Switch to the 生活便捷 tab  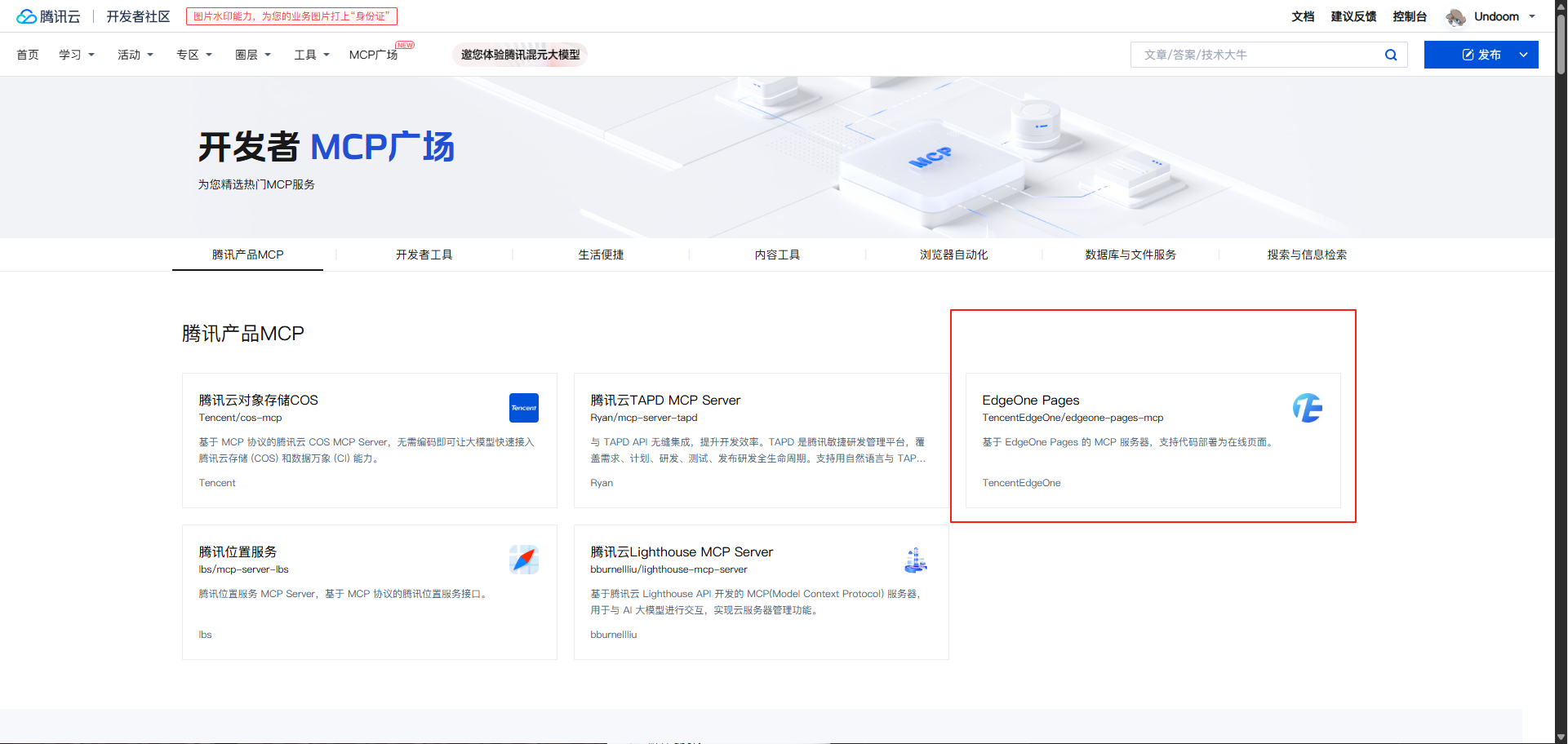(x=601, y=255)
